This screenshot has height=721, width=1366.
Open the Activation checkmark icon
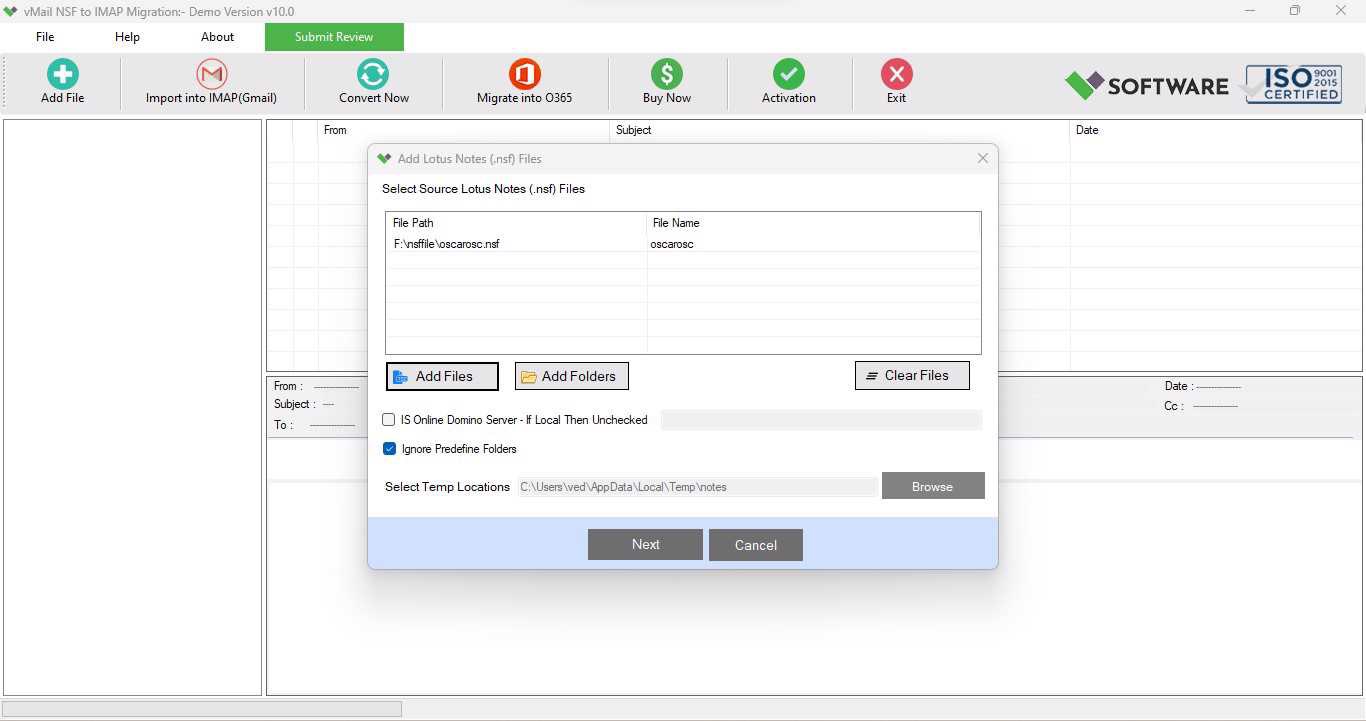pos(788,75)
